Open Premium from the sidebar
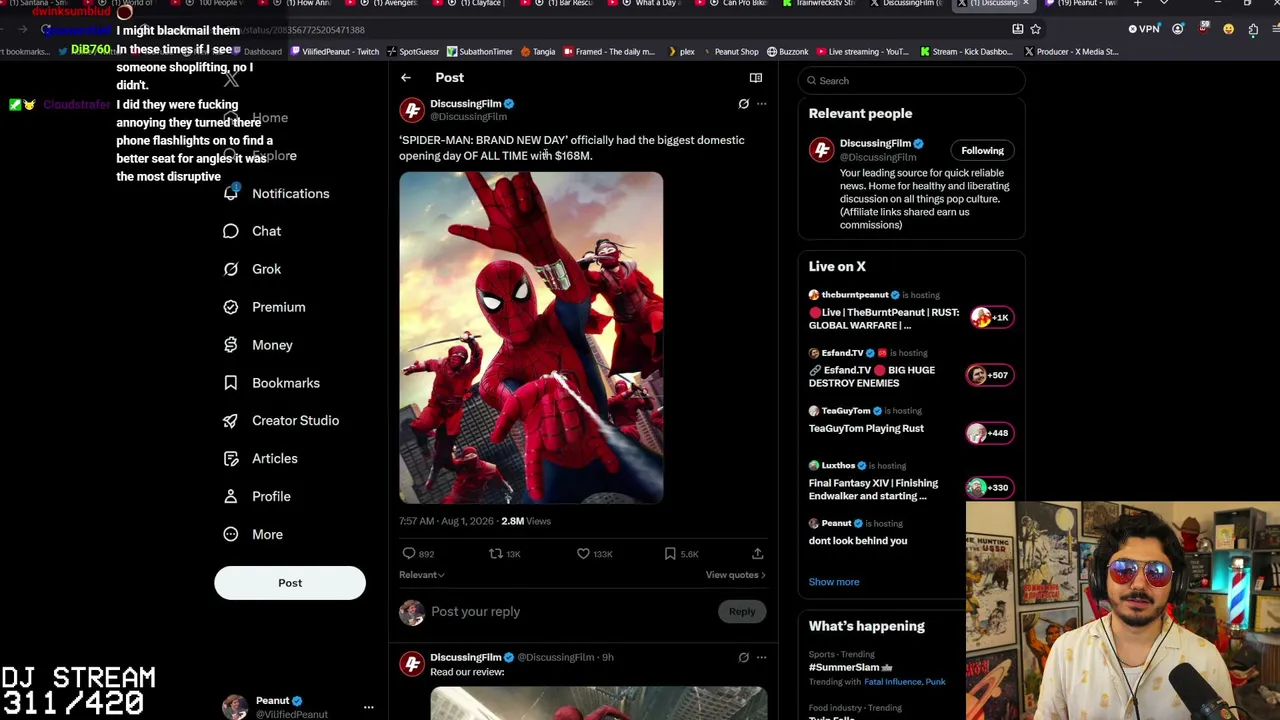 264,307
